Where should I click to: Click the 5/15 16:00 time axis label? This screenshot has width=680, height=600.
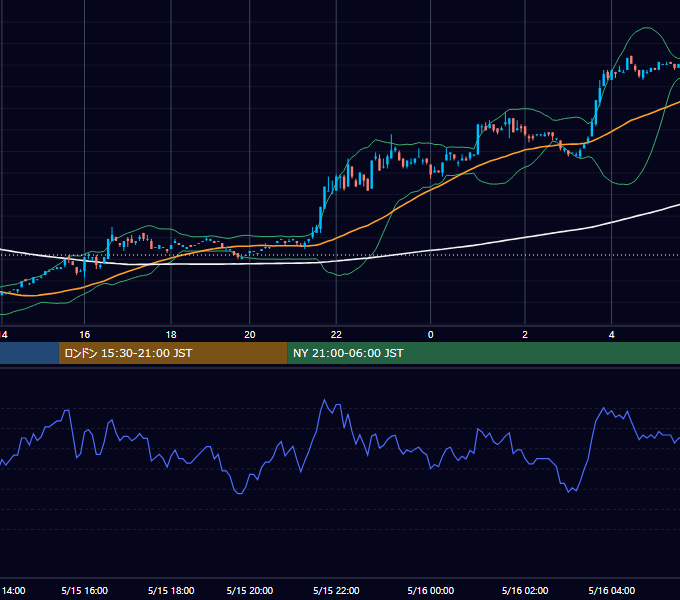[85, 590]
